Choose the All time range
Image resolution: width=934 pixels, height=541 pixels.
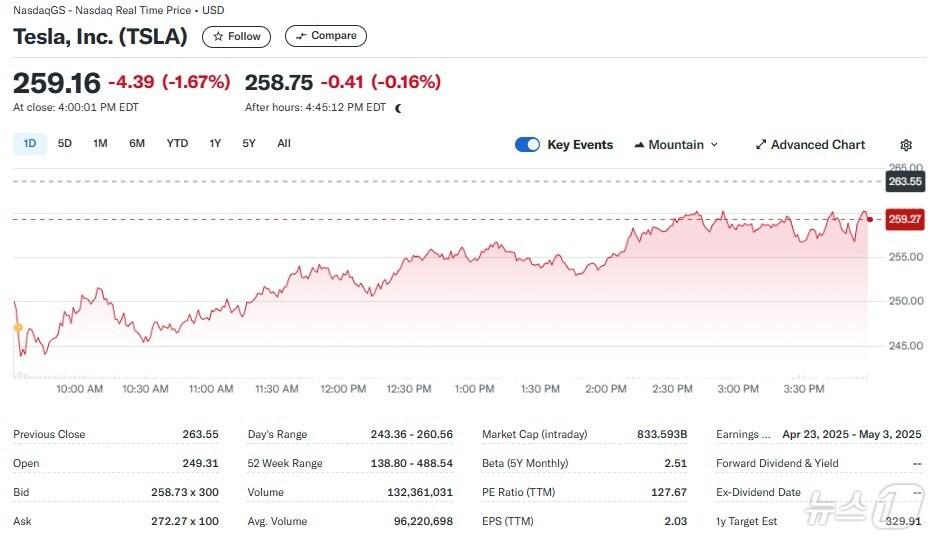click(x=284, y=143)
